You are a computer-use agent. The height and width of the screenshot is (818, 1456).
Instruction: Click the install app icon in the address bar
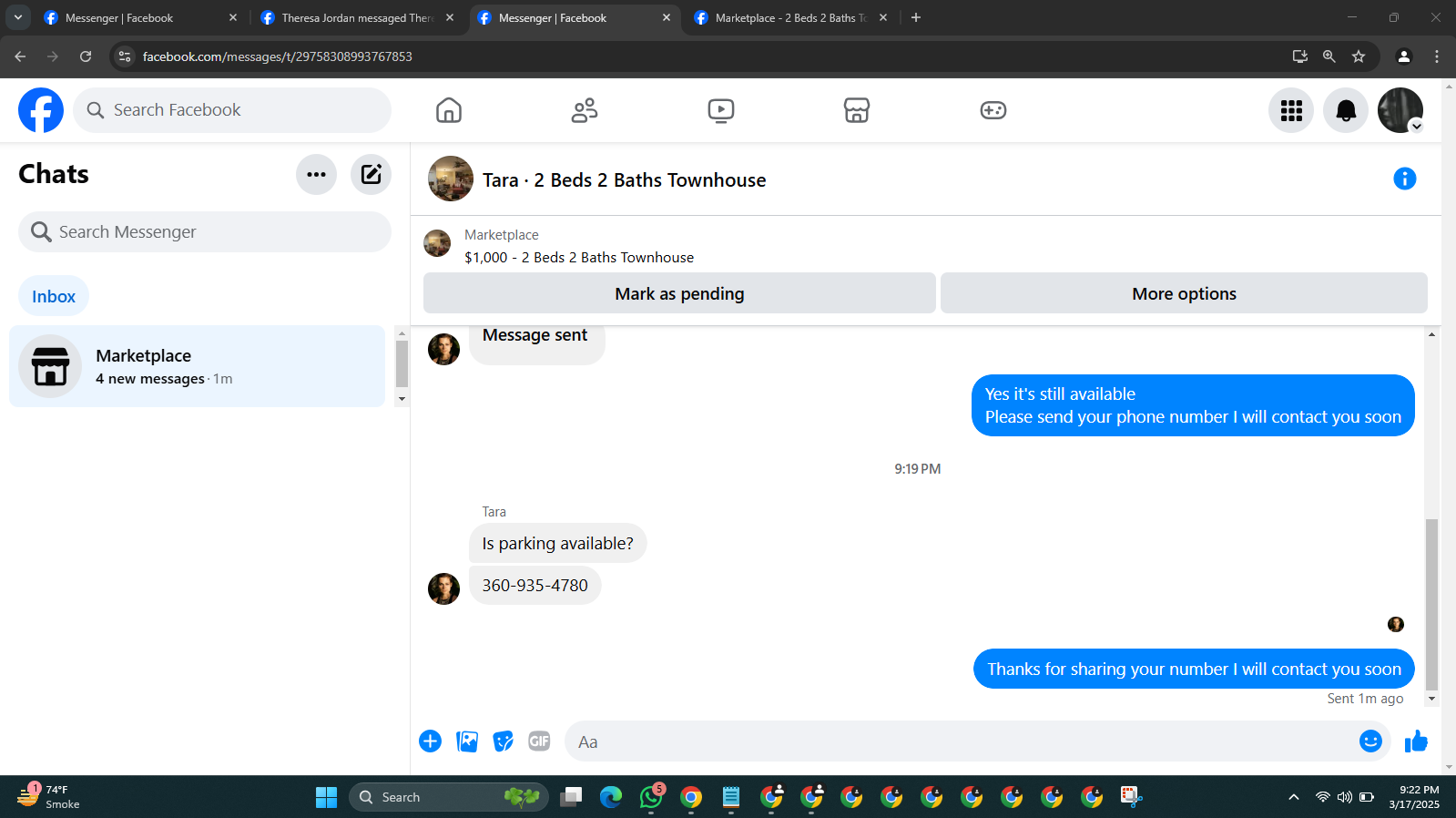coord(1300,56)
